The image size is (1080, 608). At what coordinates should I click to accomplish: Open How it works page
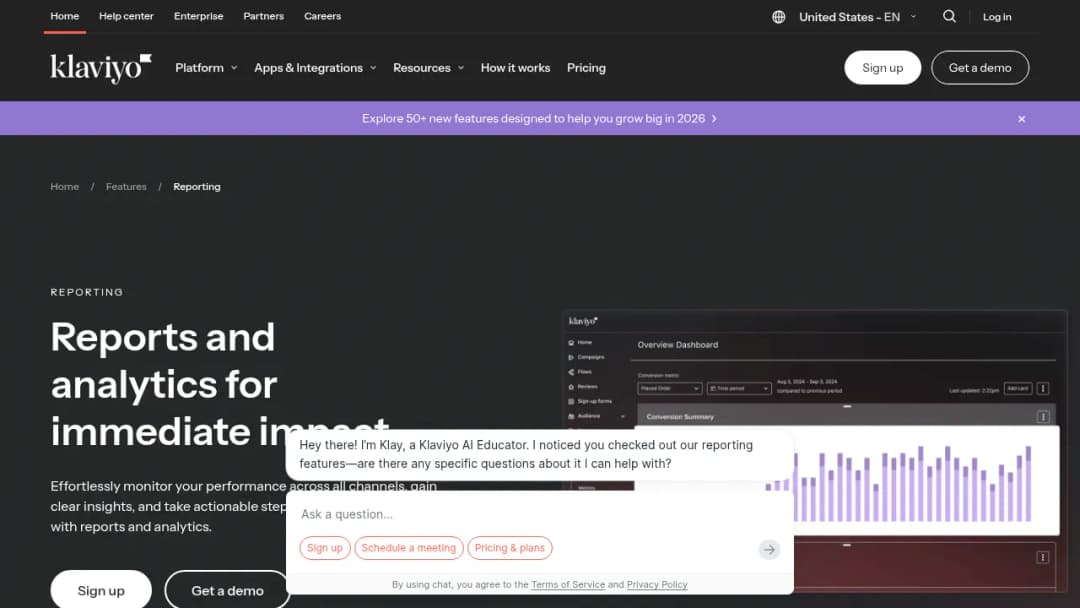point(515,68)
